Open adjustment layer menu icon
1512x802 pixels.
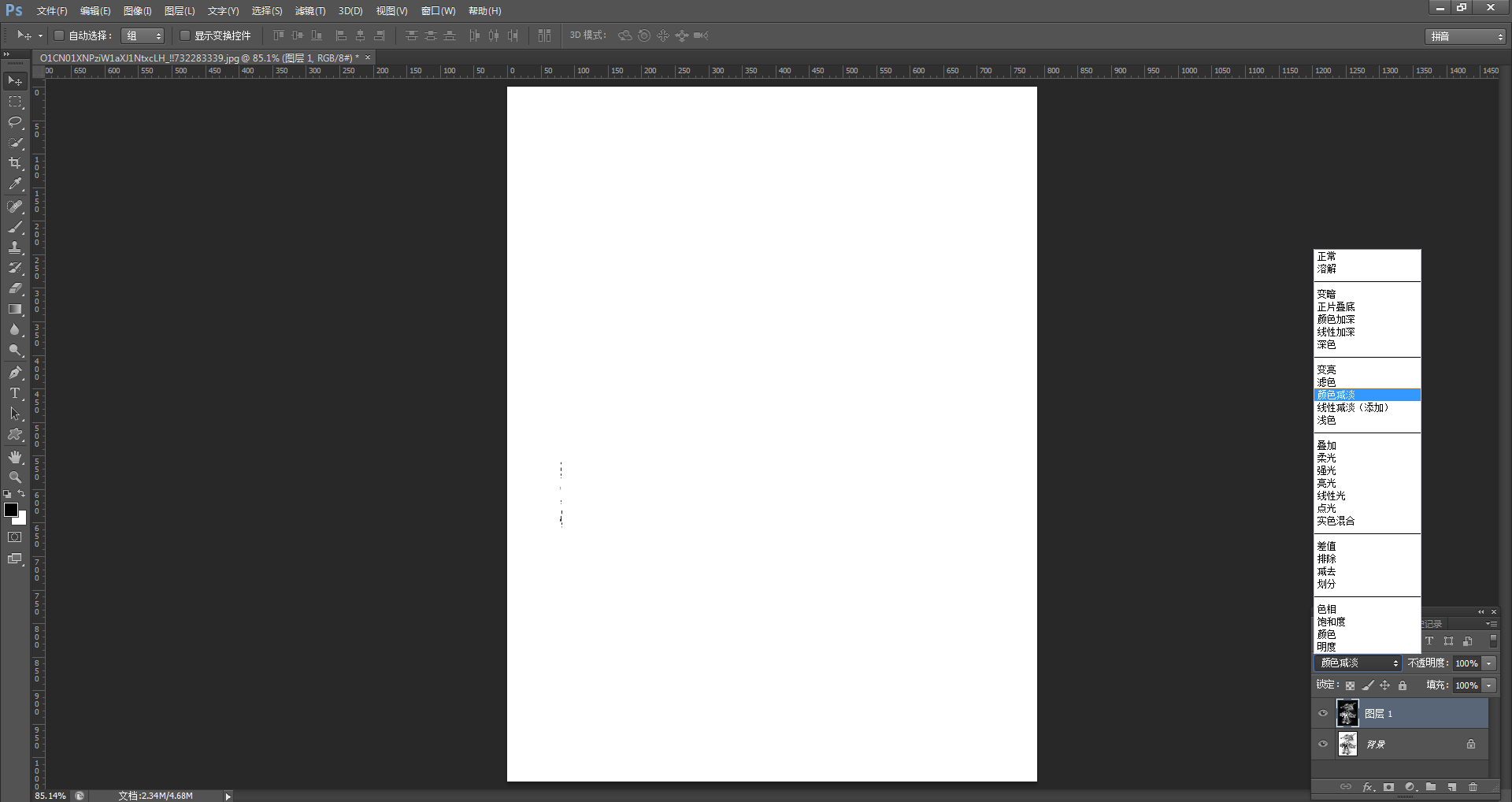pos(1410,787)
